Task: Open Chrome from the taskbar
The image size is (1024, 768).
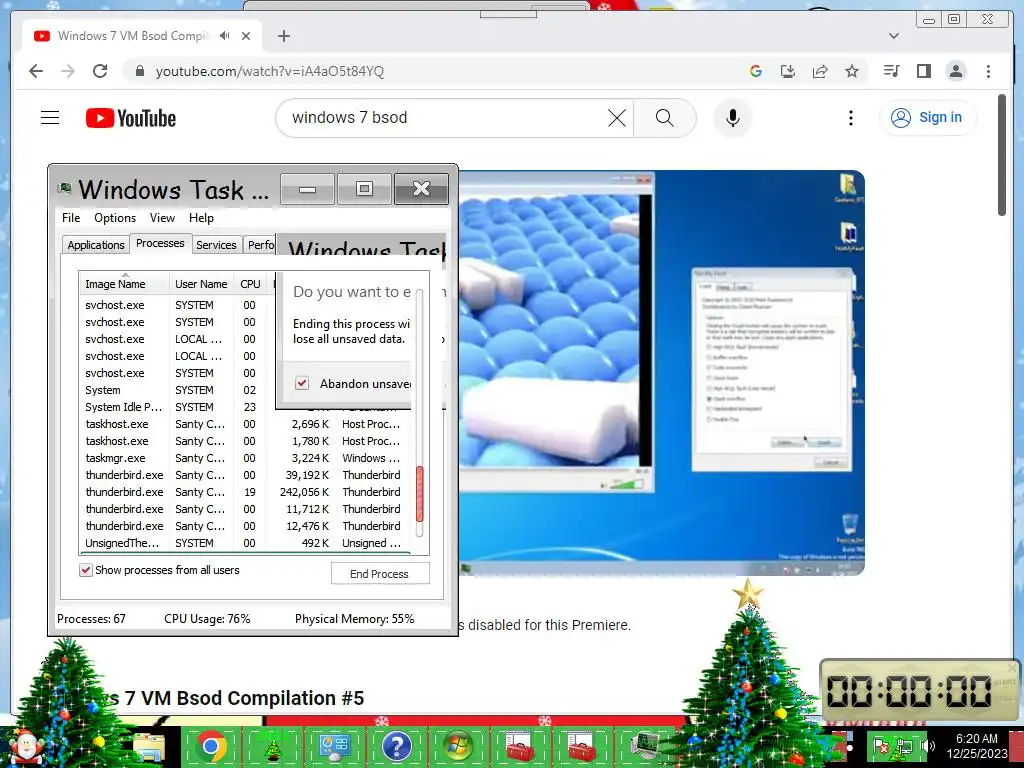Action: pyautogui.click(x=210, y=746)
